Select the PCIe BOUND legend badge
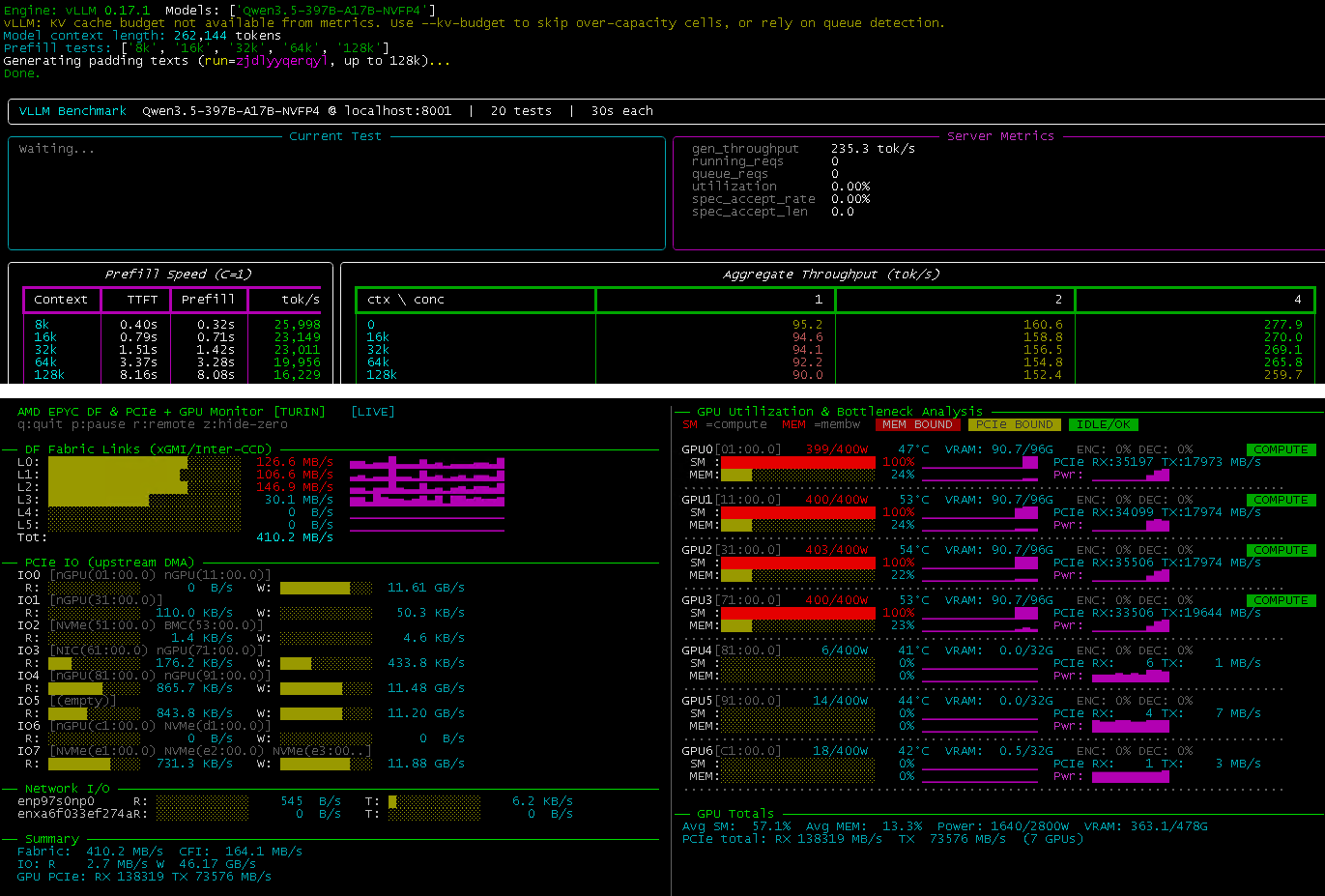1325x896 pixels. tap(1014, 424)
